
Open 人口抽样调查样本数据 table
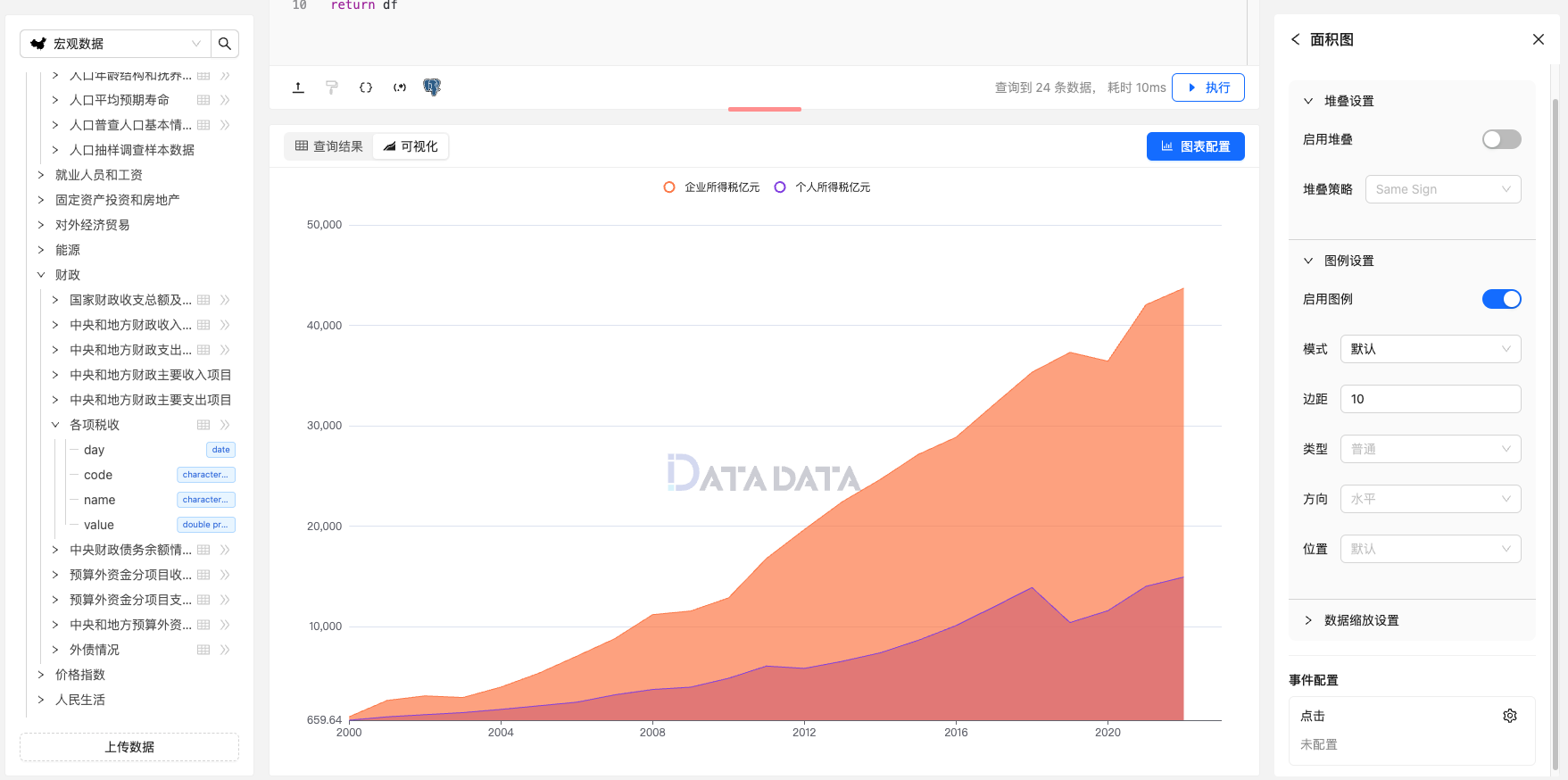coord(131,150)
